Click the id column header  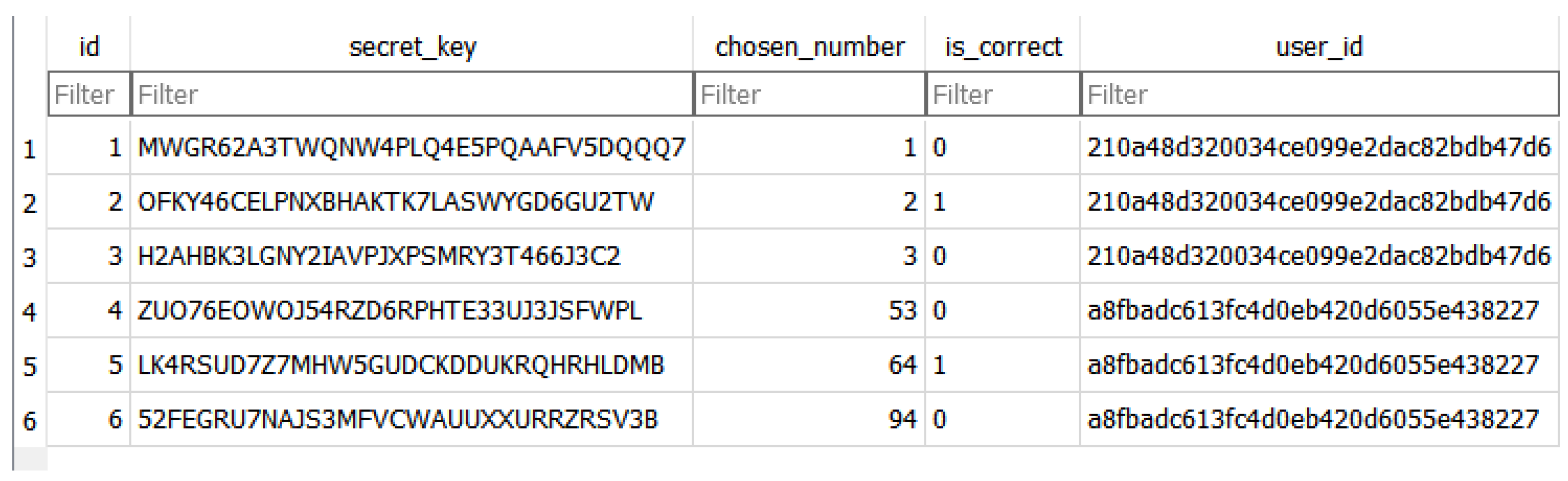[89, 46]
